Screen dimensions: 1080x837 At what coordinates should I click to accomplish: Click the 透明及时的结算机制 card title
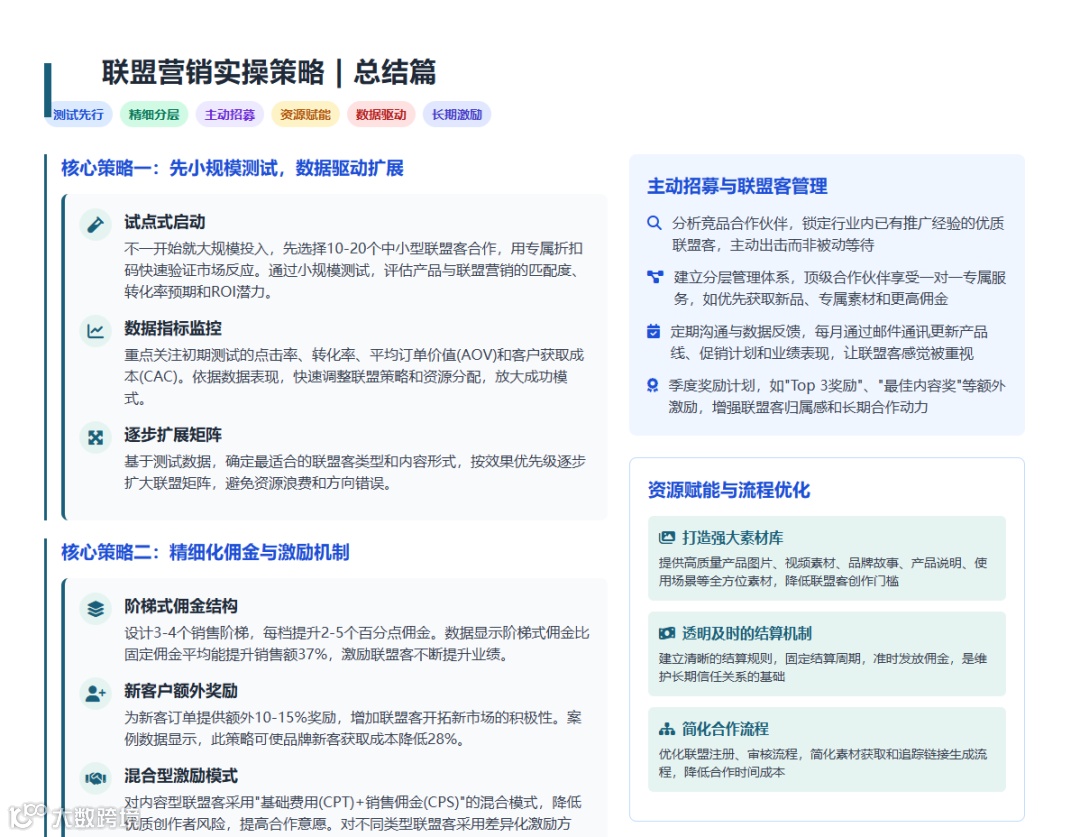747,633
